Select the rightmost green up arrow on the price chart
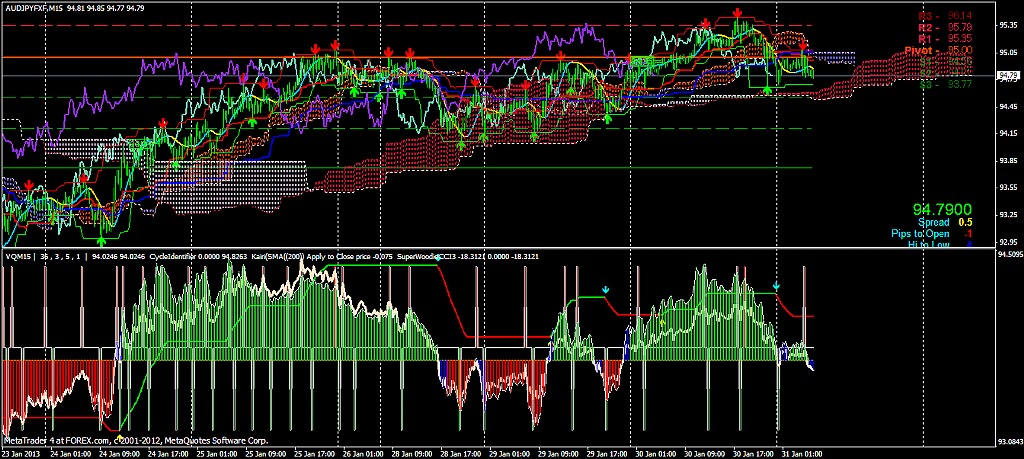The image size is (1024, 459). click(x=768, y=90)
